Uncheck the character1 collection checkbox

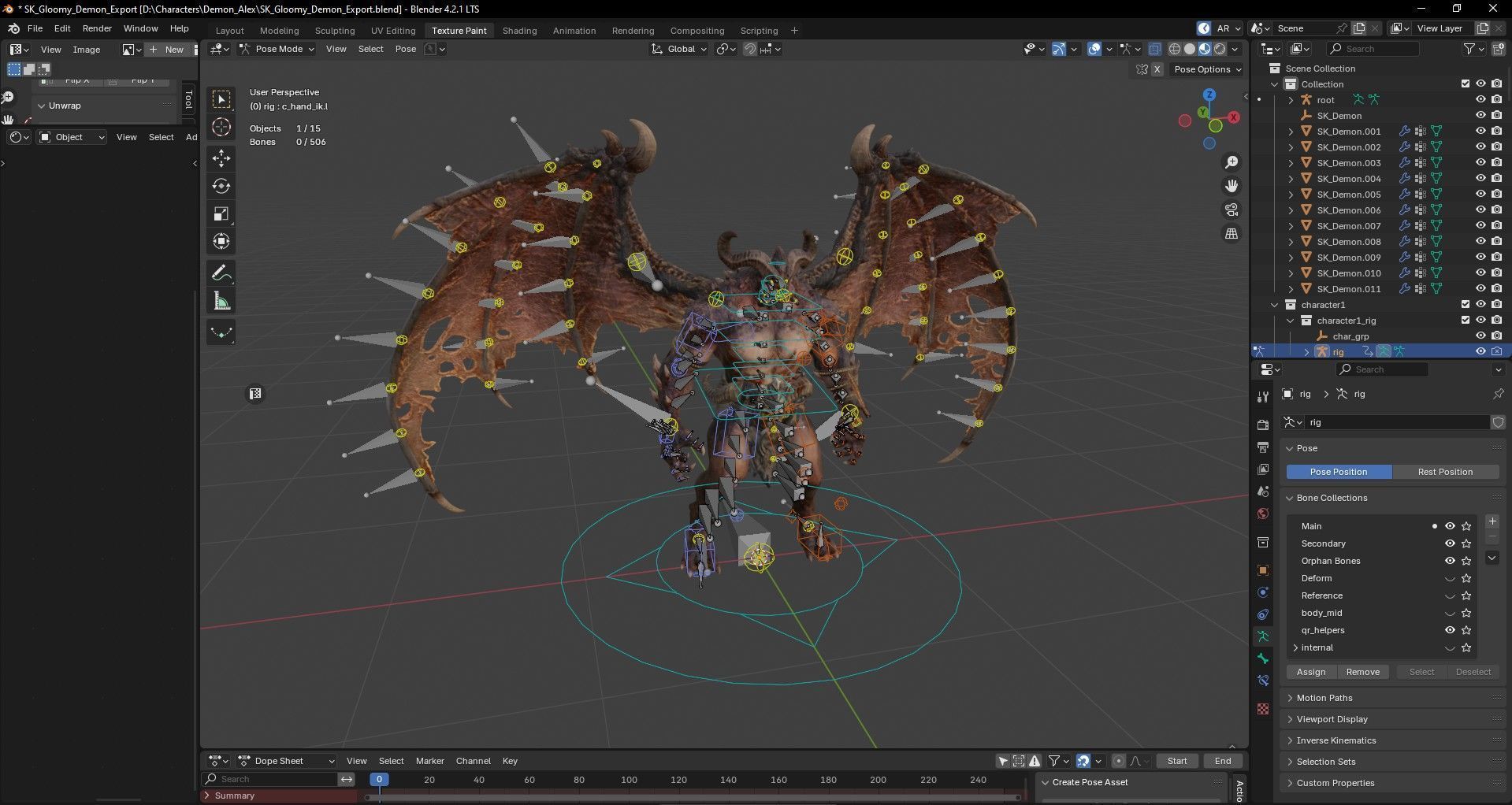pos(1466,304)
